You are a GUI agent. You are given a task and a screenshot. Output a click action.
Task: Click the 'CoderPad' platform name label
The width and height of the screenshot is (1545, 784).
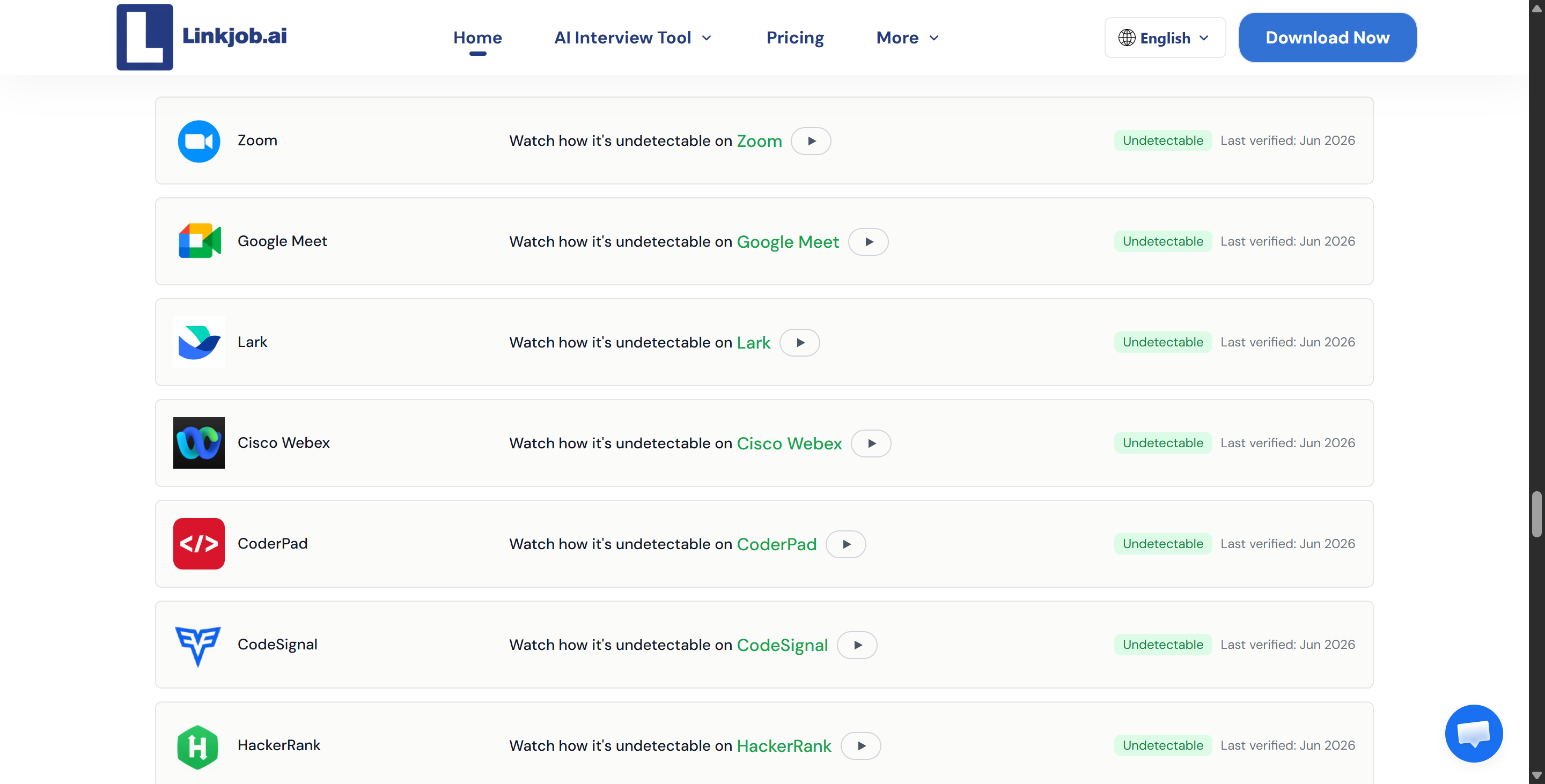[273, 543]
